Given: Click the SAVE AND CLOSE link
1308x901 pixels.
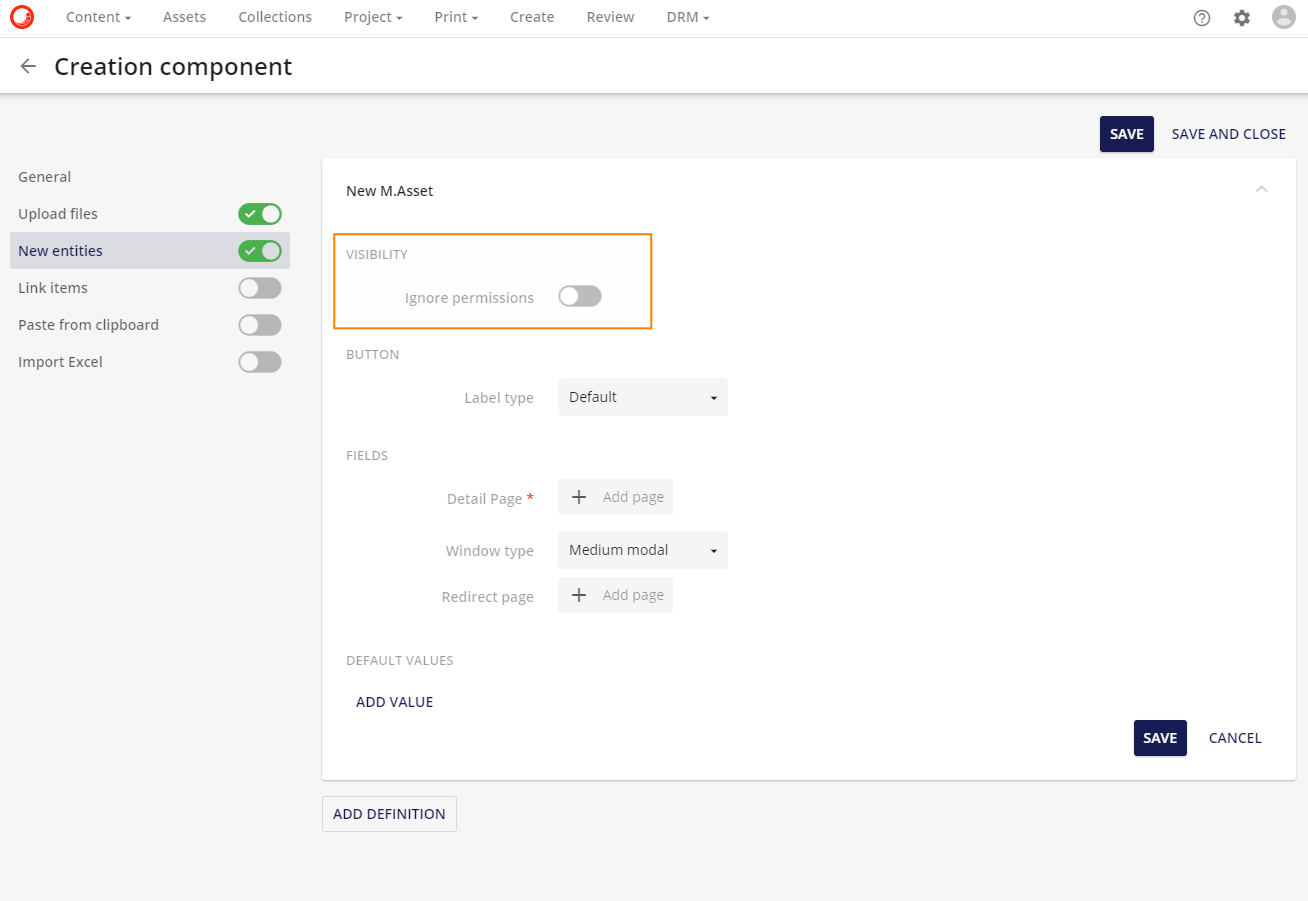Looking at the screenshot, I should (x=1228, y=133).
